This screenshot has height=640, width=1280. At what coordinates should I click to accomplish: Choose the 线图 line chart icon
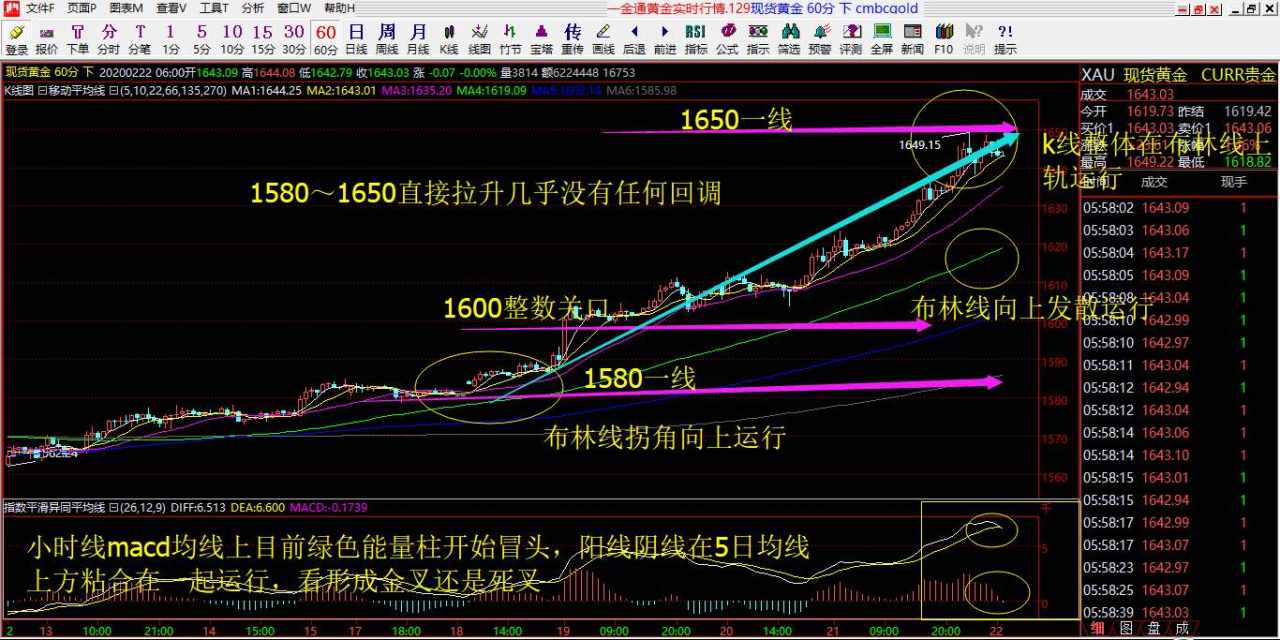click(480, 39)
